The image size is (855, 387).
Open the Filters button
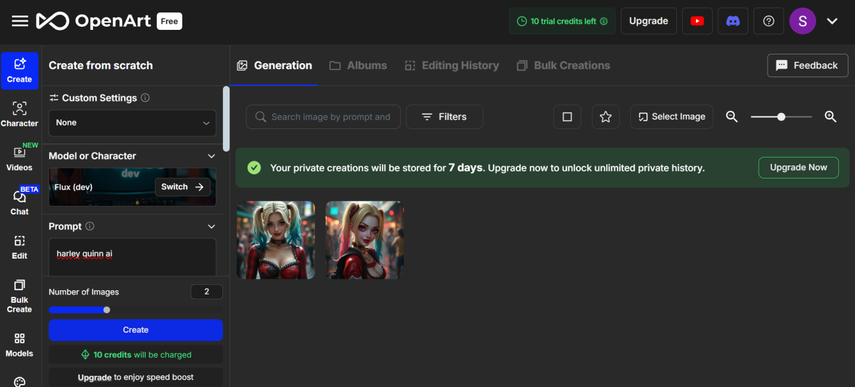(444, 117)
